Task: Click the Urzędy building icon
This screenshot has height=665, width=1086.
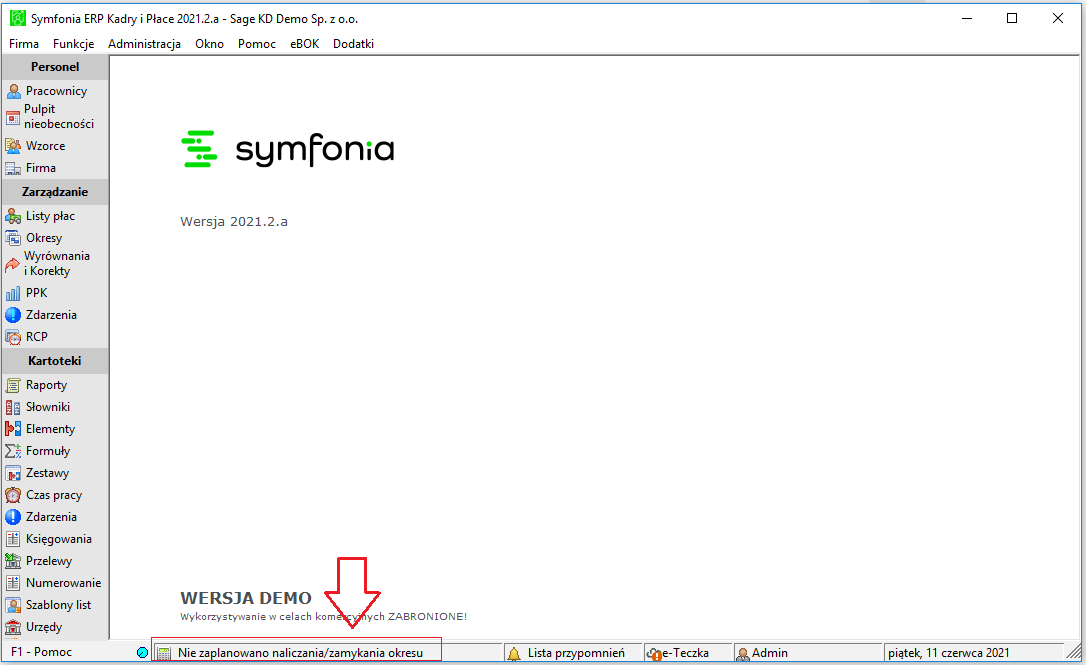Action: 13,627
